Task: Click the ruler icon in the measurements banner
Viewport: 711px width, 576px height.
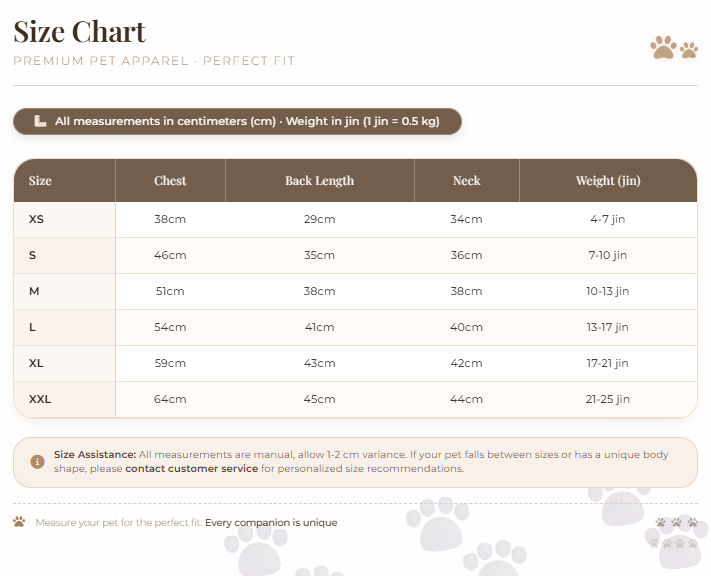Action: click(40, 121)
